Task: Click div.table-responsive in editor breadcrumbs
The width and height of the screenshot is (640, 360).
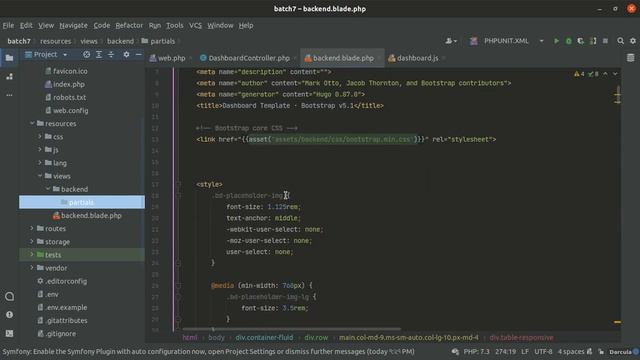Action: pyautogui.click(x=521, y=338)
